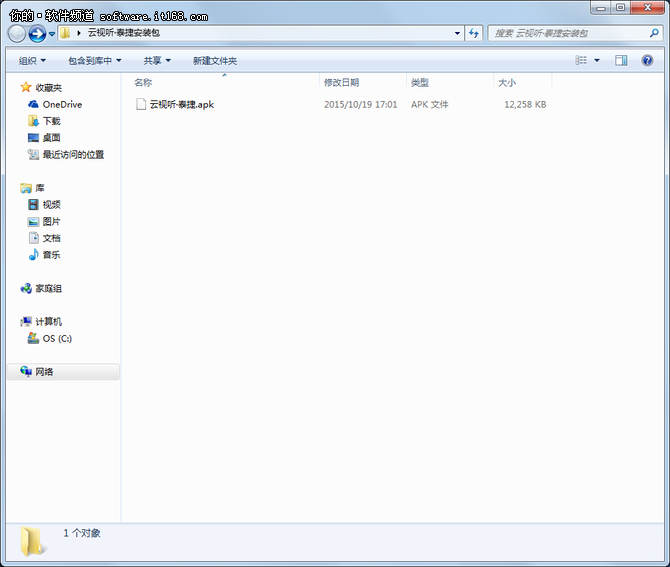The image size is (670, 567).
Task: Focus the search 云视听-泰捷安装包 field
Action: click(x=568, y=33)
